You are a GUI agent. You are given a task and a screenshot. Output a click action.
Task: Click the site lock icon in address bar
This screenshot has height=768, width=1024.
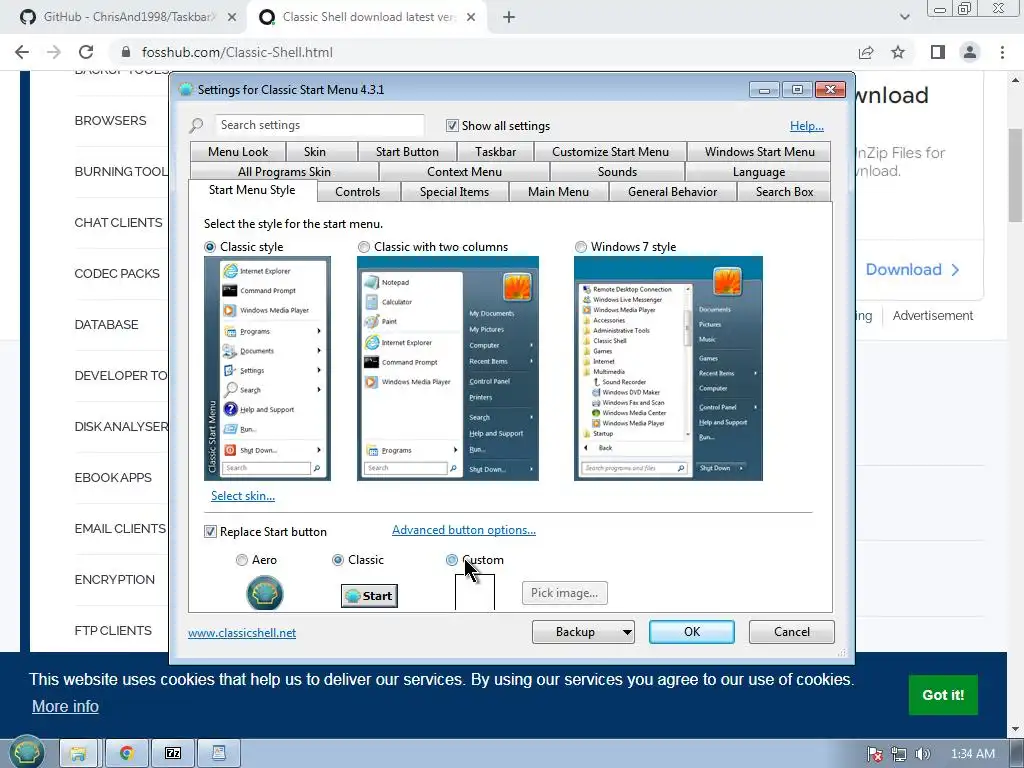126,52
